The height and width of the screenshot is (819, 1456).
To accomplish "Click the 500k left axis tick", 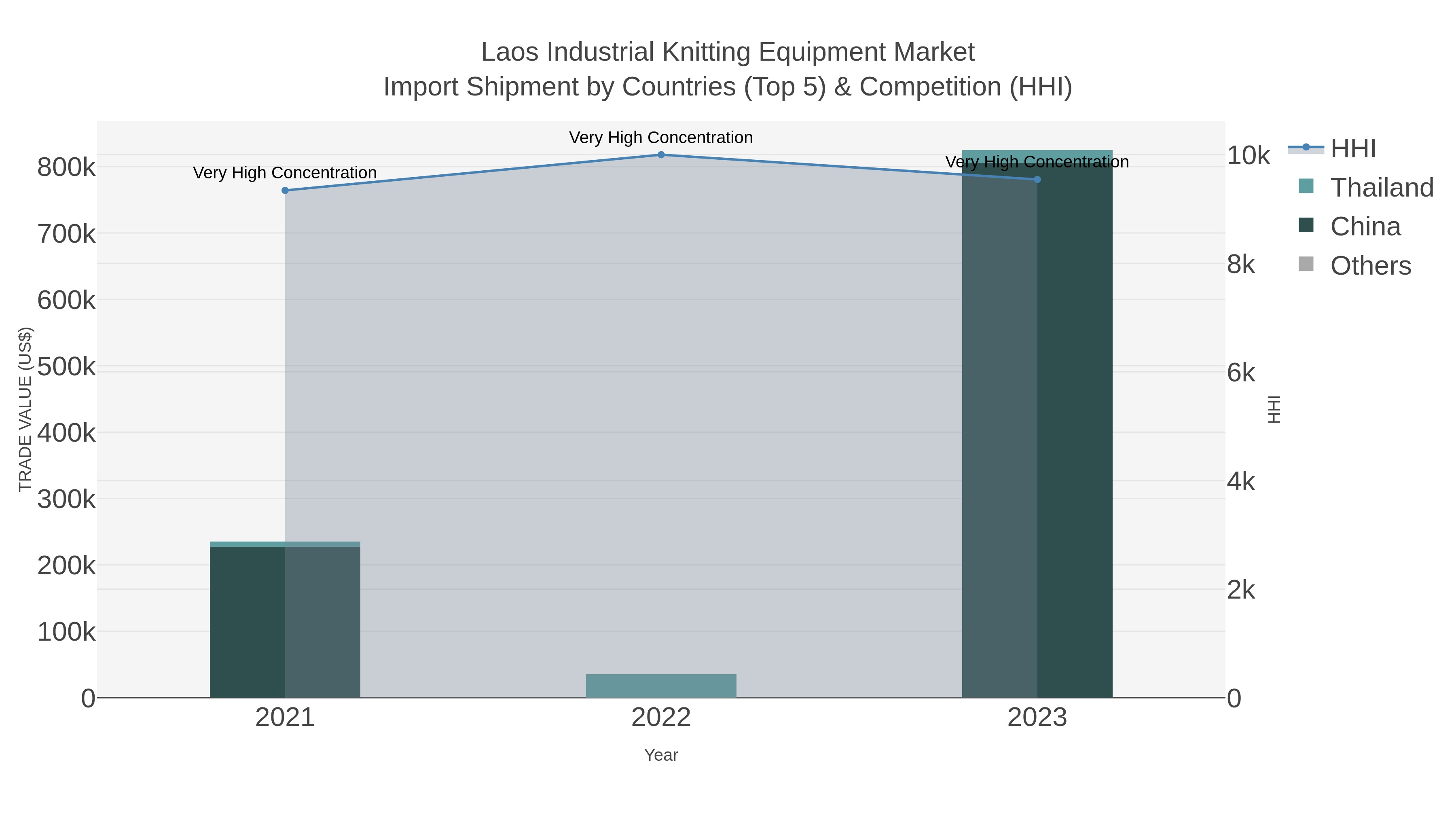I will click(x=66, y=367).
